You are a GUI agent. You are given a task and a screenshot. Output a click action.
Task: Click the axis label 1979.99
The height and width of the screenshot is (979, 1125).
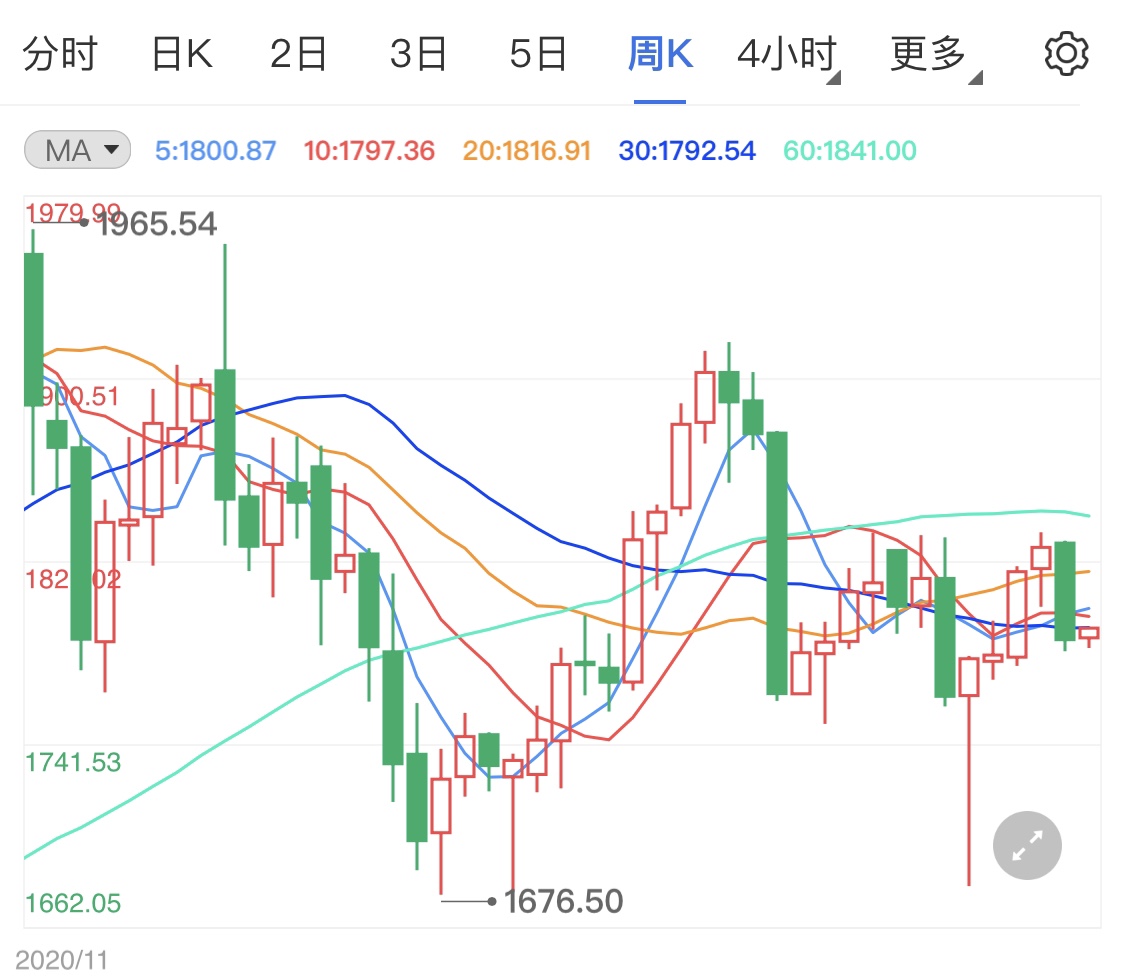(x=73, y=213)
